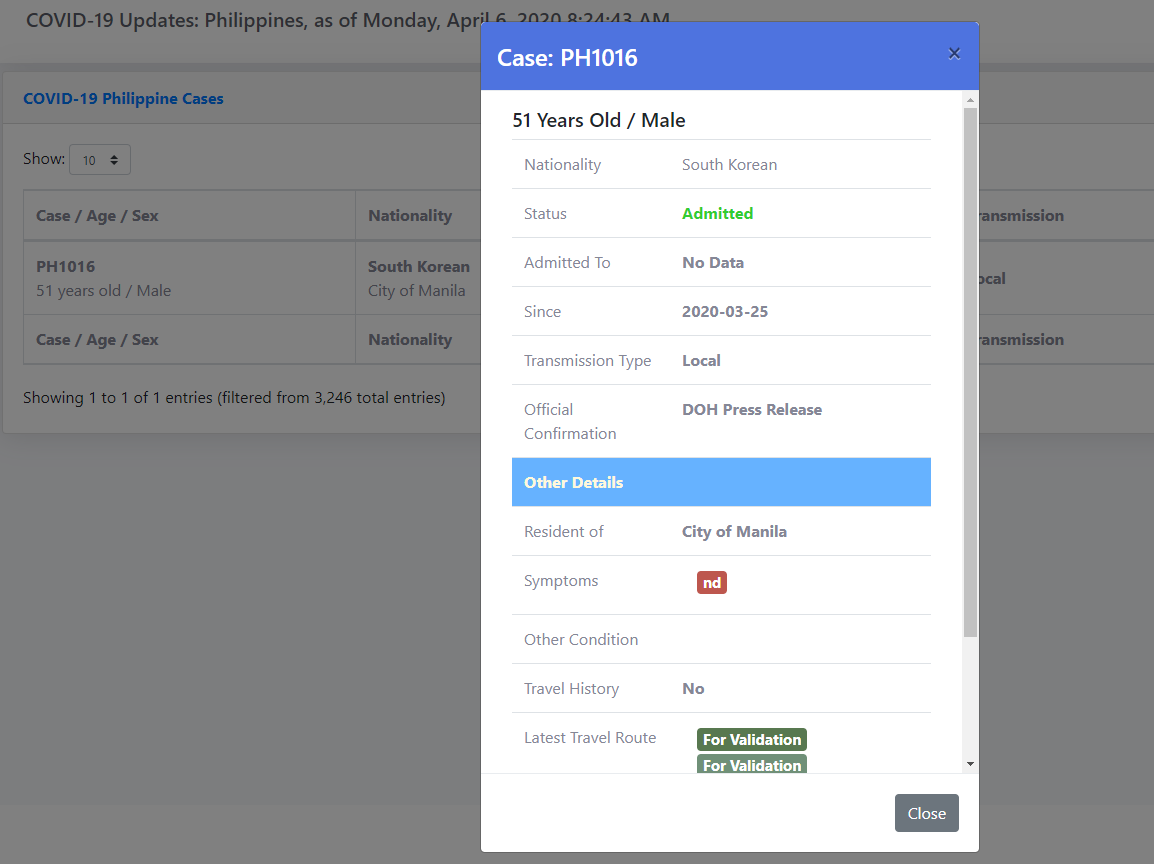Open COVID-19 Philippine Cases heading link
The image size is (1154, 864).
[x=123, y=99]
